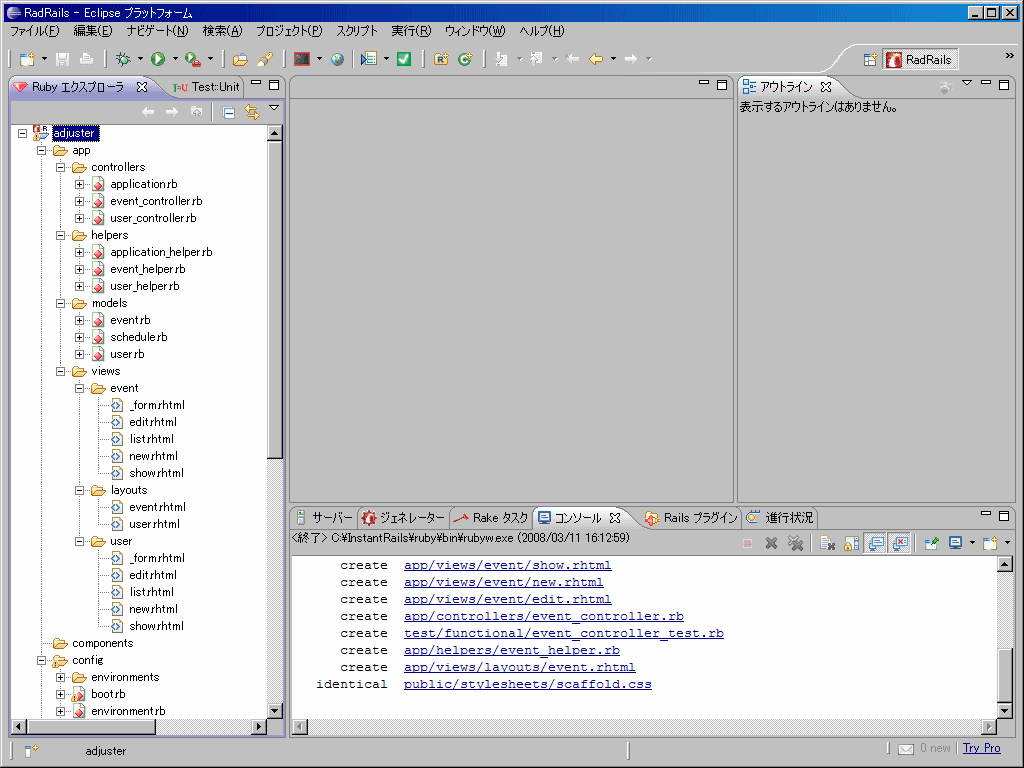This screenshot has width=1024, height=768.
Task: Open the 編集(E) menu
Action: coord(93,31)
